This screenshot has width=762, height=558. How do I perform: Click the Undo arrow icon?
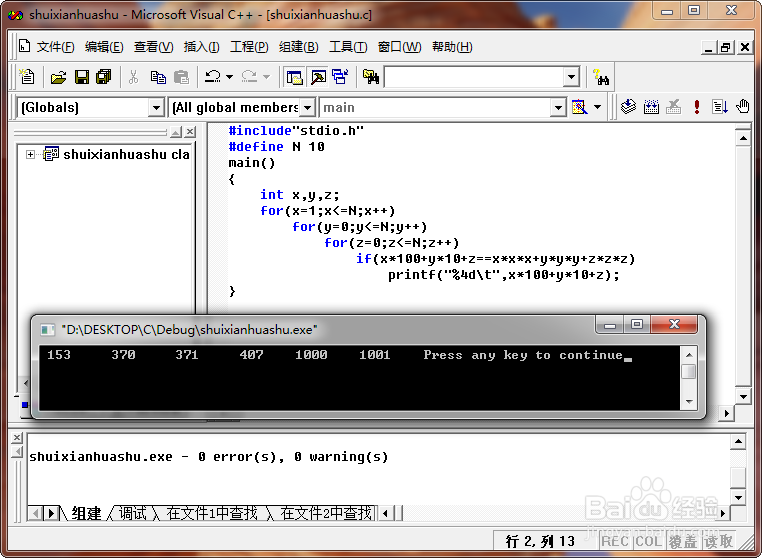[x=212, y=77]
